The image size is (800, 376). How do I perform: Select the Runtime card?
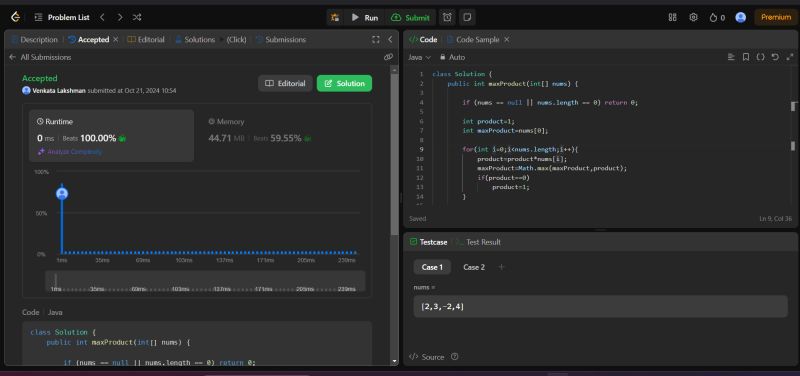(x=111, y=136)
